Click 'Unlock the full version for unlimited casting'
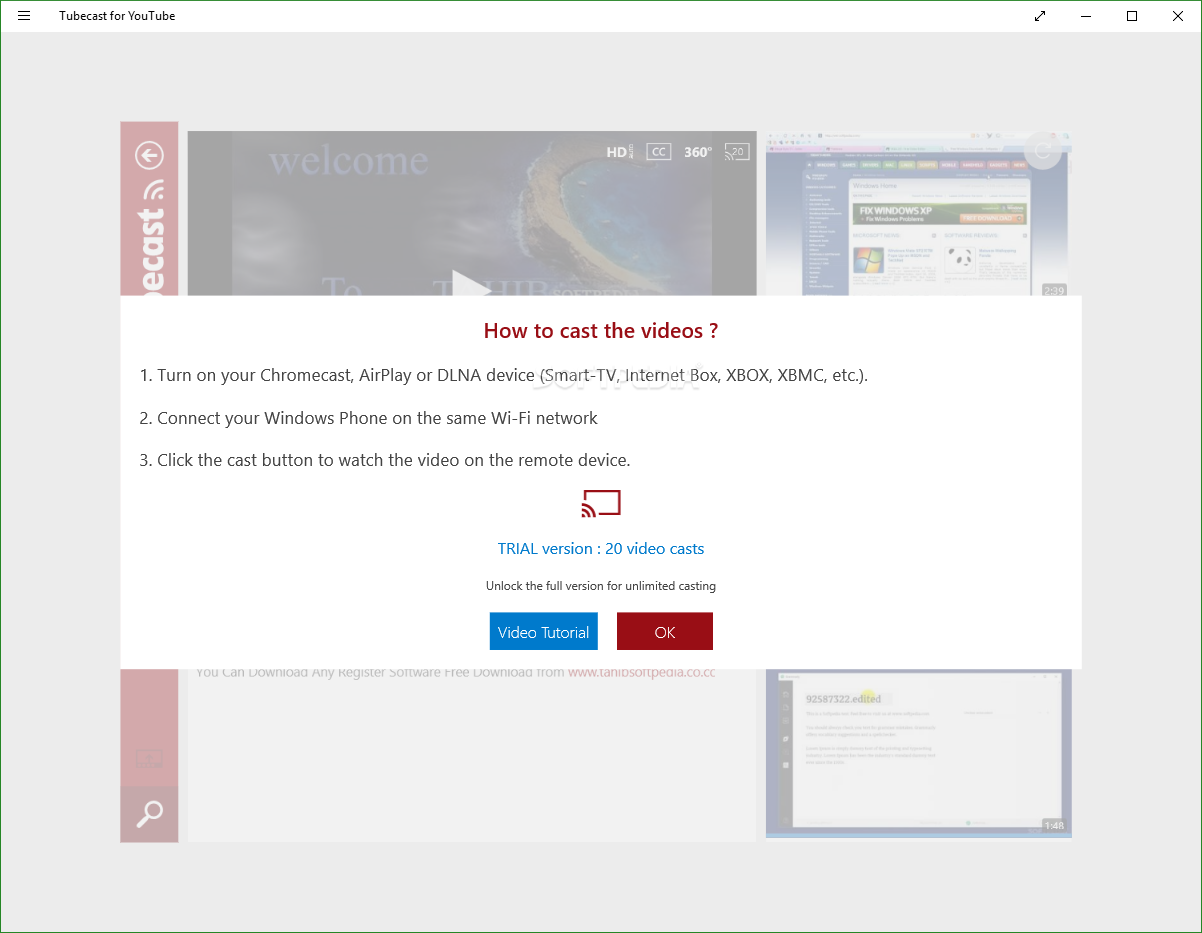1202x933 pixels. click(x=601, y=586)
